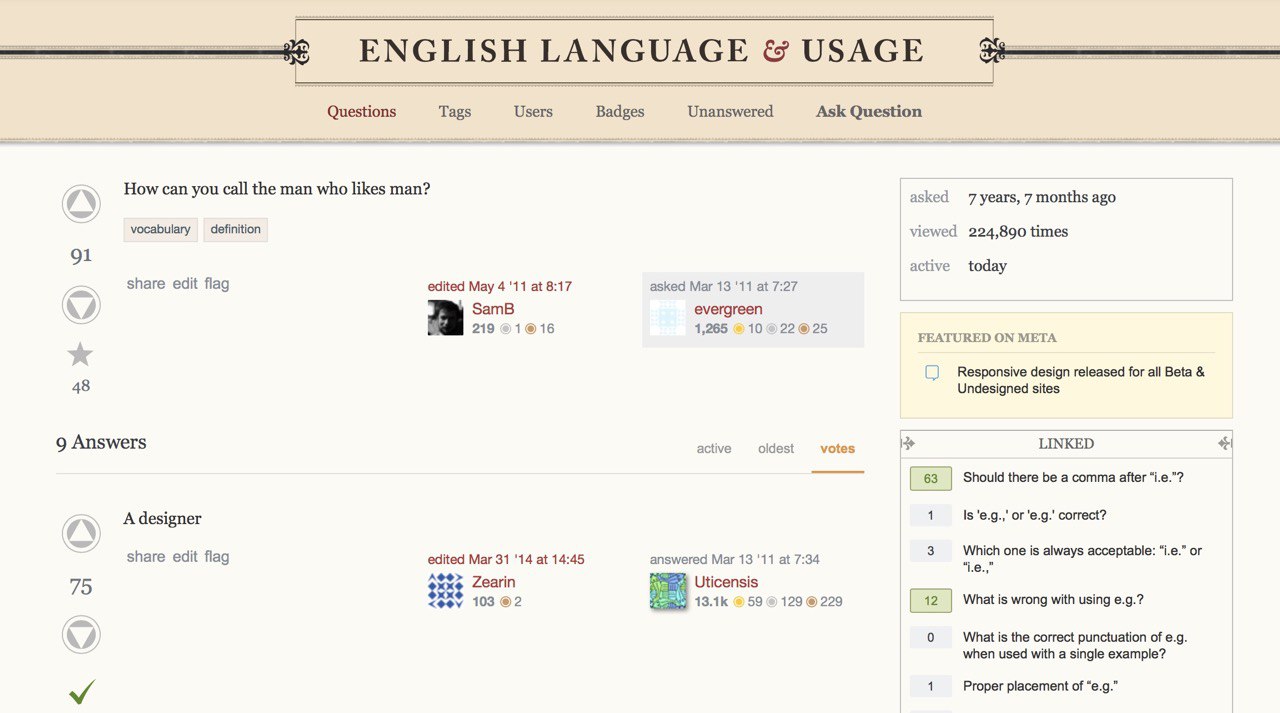
Task: Click the green accepted-answer checkmark
Action: pyautogui.click(x=82, y=691)
